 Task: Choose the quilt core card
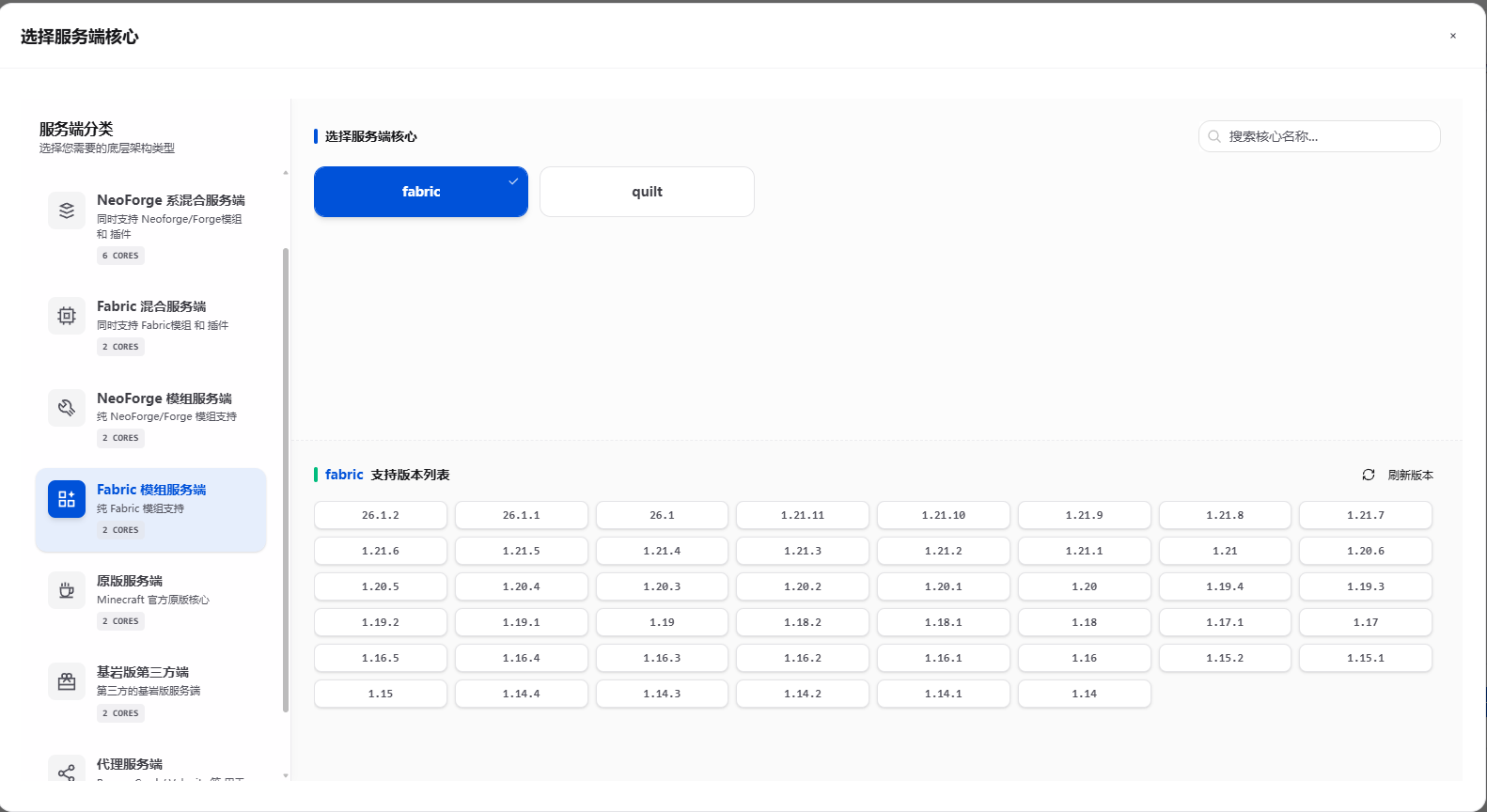pyautogui.click(x=647, y=192)
